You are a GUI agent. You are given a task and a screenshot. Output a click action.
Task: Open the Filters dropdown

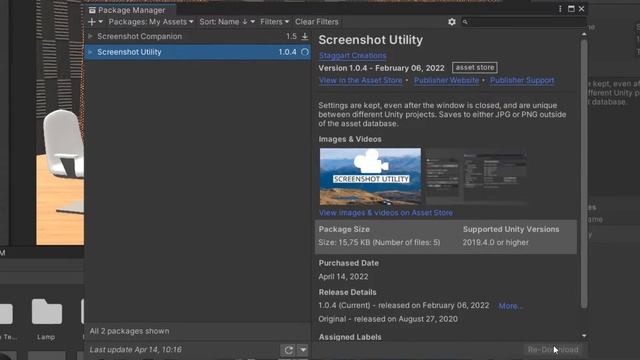click(275, 22)
